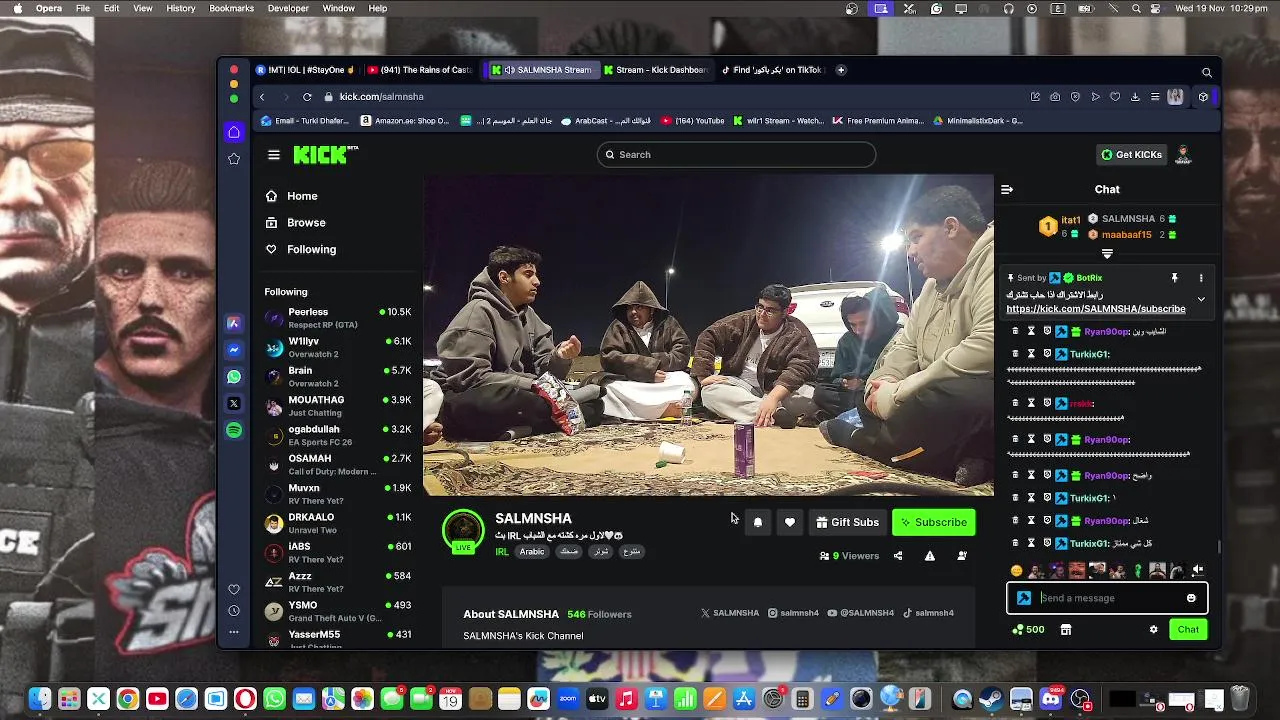Switch to Stream - Kick Dashboard tab
This screenshot has height=720, width=1280.
point(655,70)
